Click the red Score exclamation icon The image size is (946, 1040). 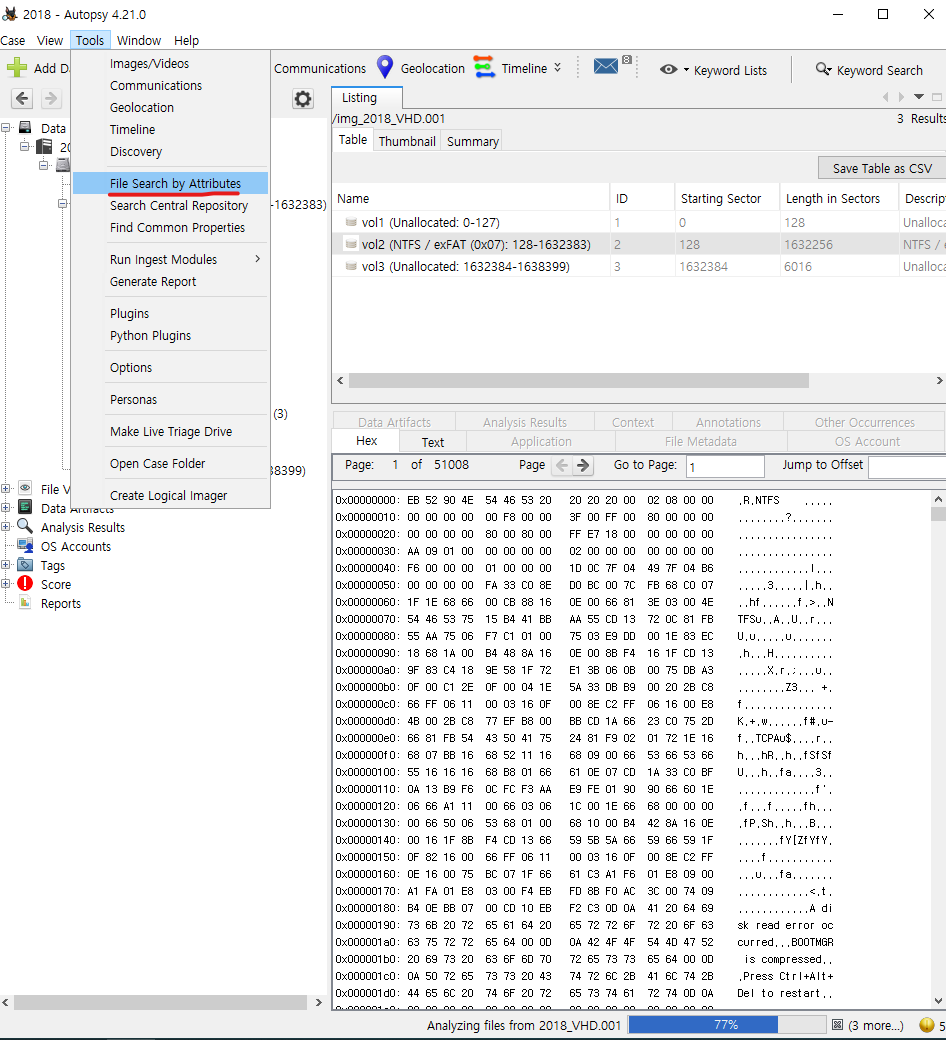coord(25,584)
